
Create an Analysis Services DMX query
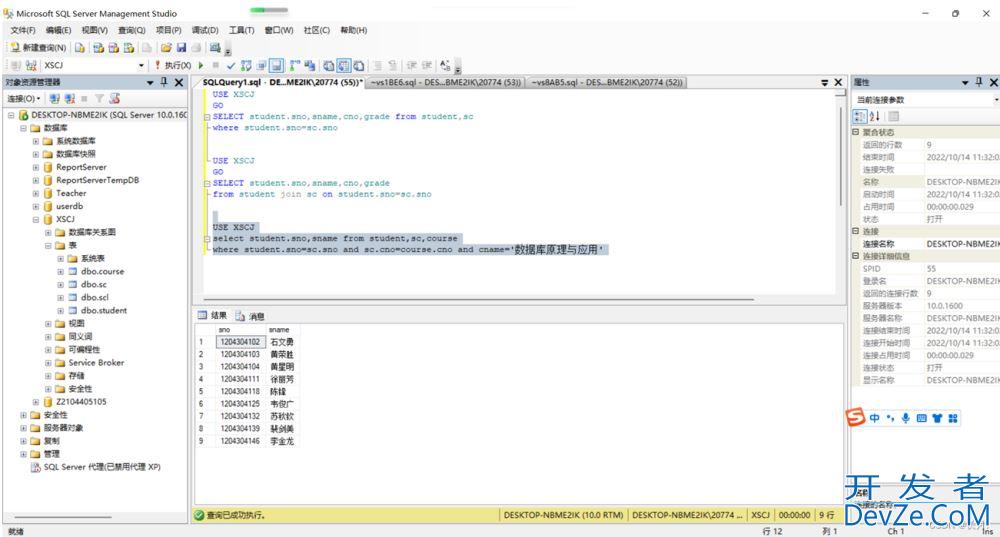[x=114, y=48]
